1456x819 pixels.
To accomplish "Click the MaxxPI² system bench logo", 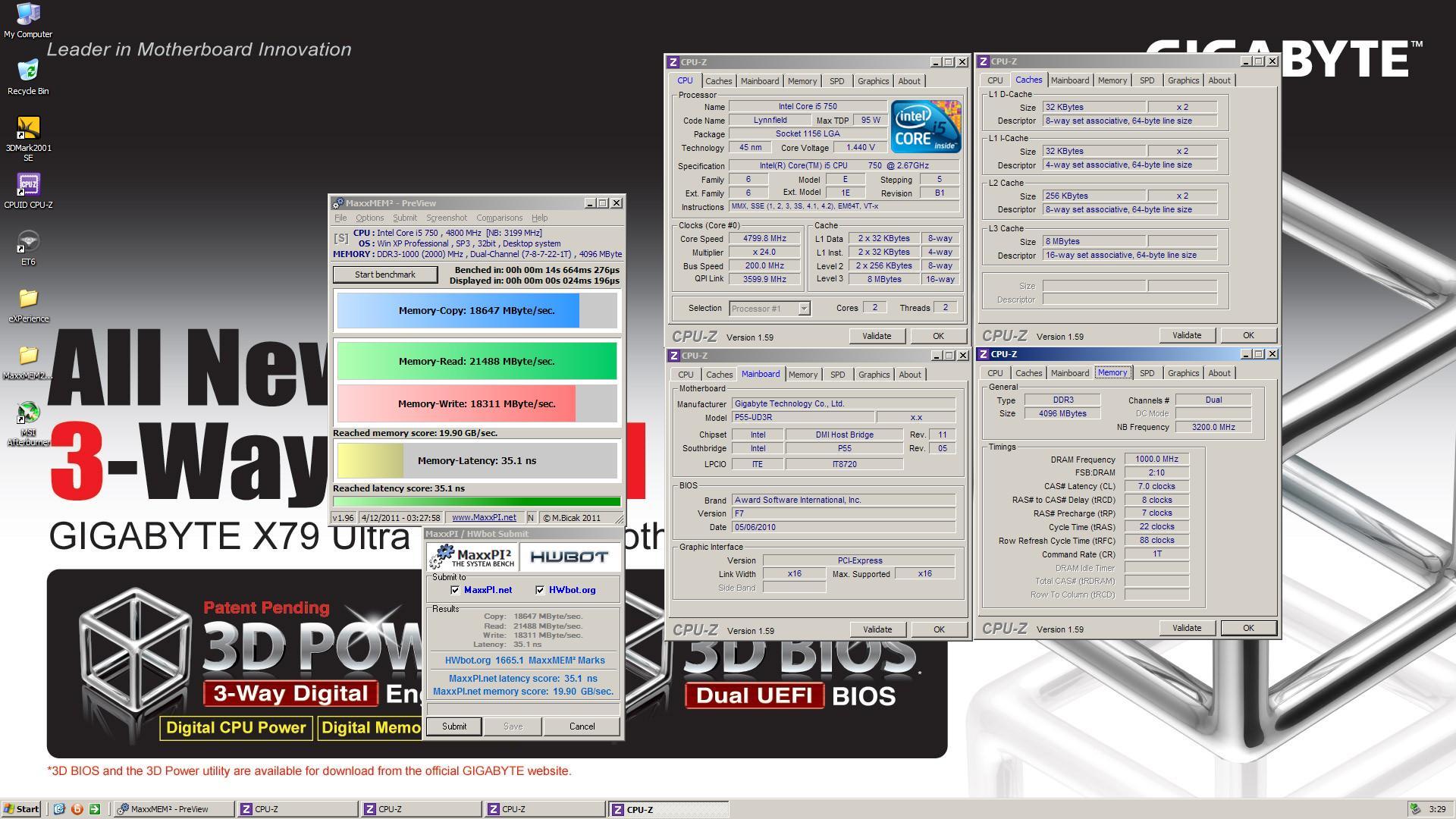I will (473, 557).
